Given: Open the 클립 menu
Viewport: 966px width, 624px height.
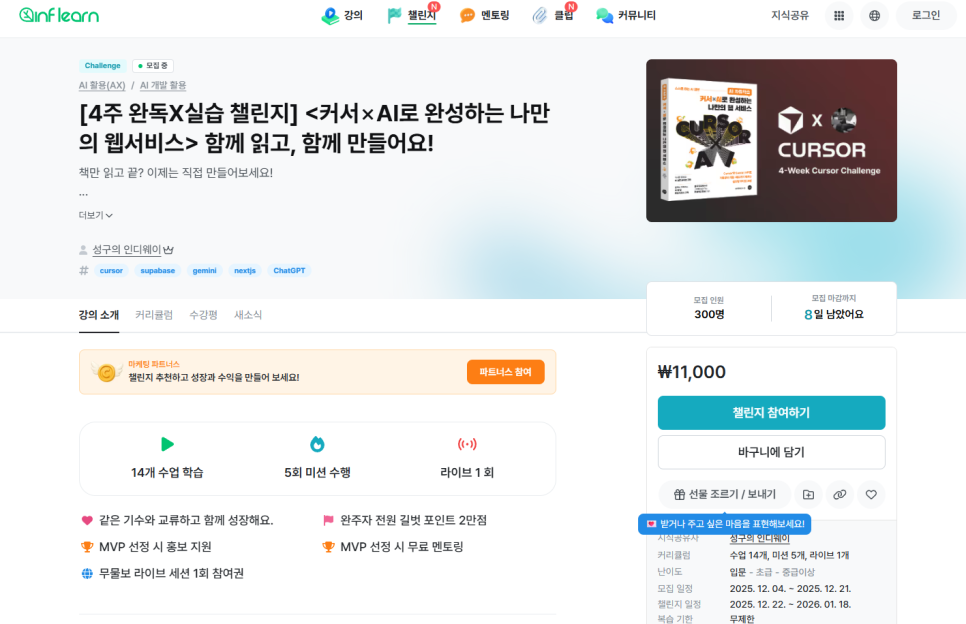Looking at the screenshot, I should (x=553, y=15).
